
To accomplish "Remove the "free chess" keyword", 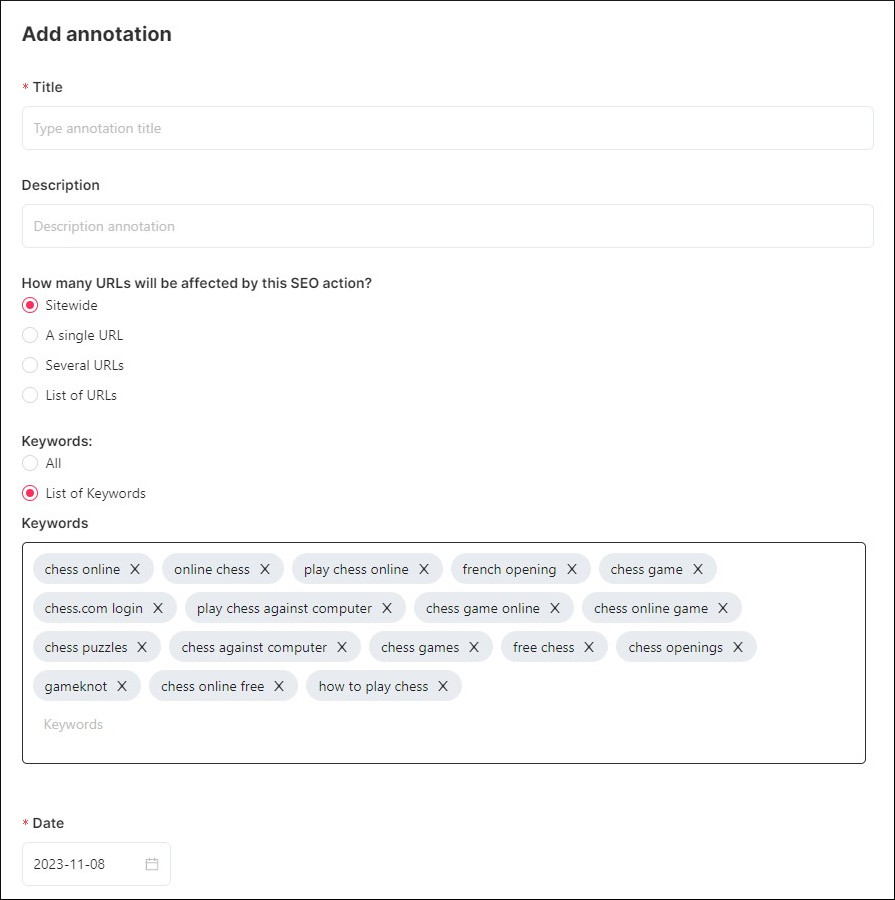I will [588, 647].
